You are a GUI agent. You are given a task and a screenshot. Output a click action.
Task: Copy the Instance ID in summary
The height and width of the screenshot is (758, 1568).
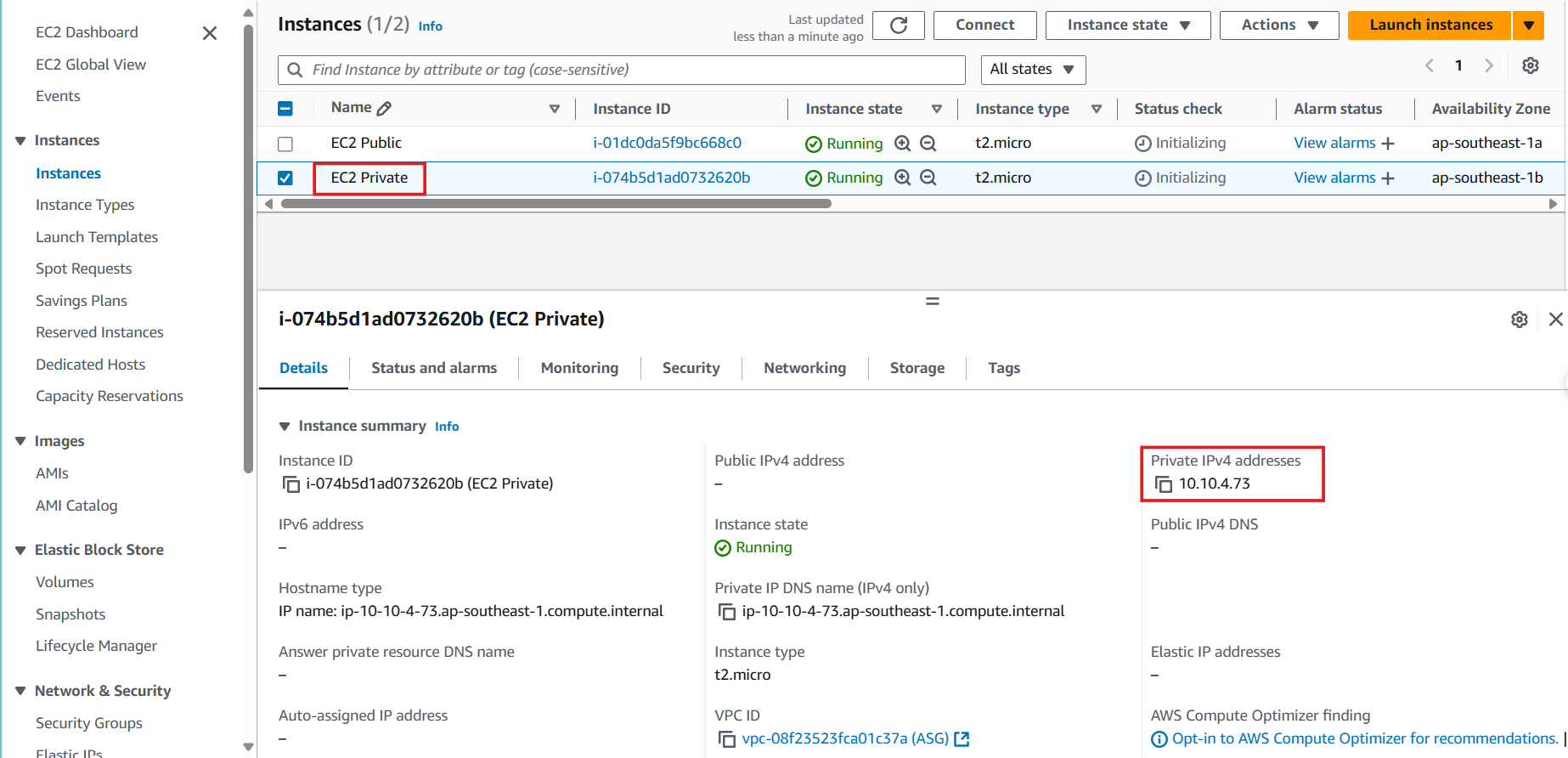coord(290,484)
